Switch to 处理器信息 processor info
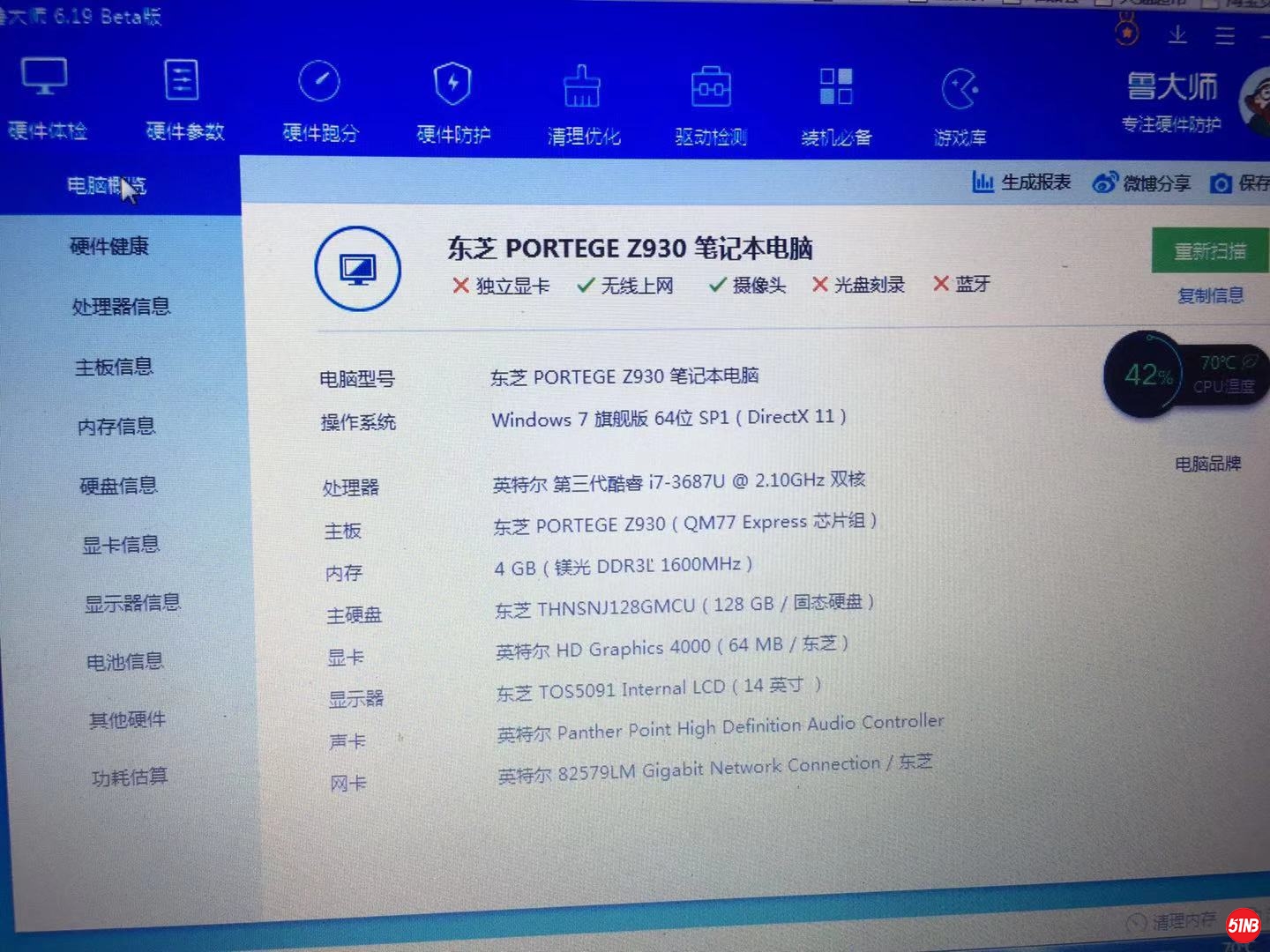Image resolution: width=1270 pixels, height=952 pixels. (x=122, y=307)
